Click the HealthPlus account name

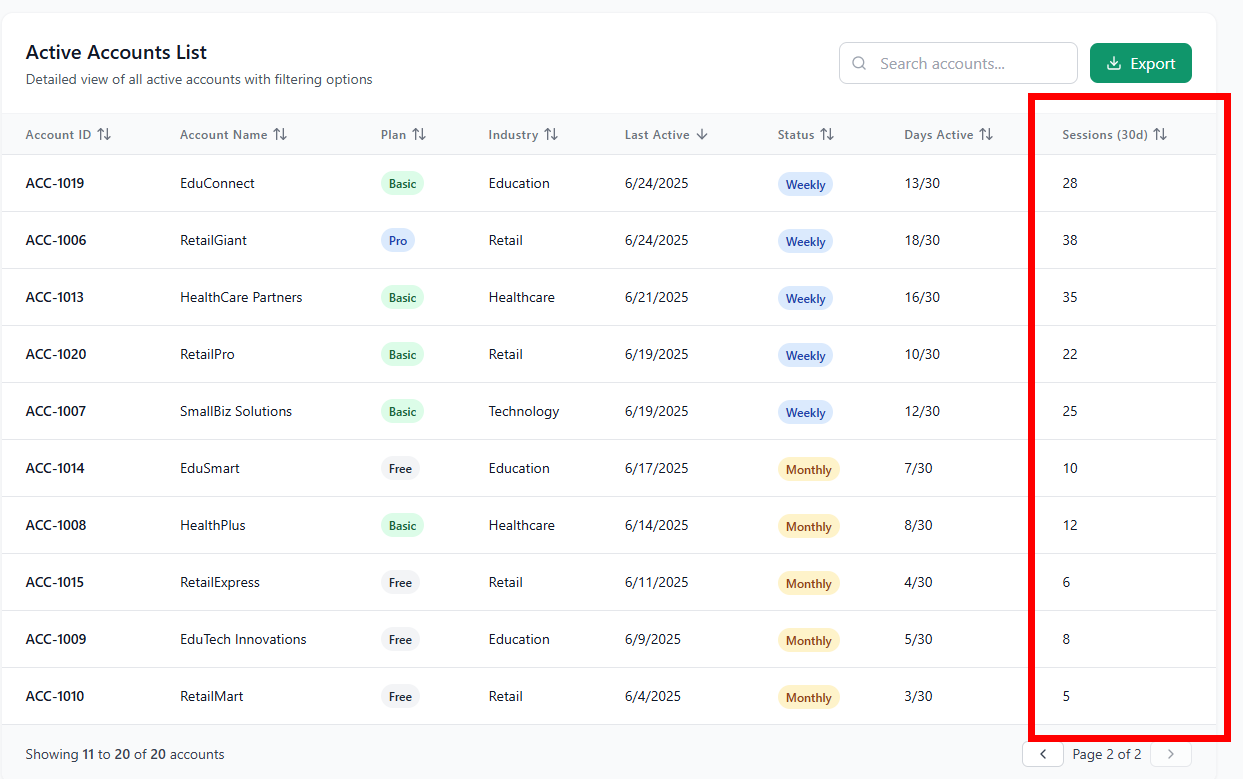213,525
